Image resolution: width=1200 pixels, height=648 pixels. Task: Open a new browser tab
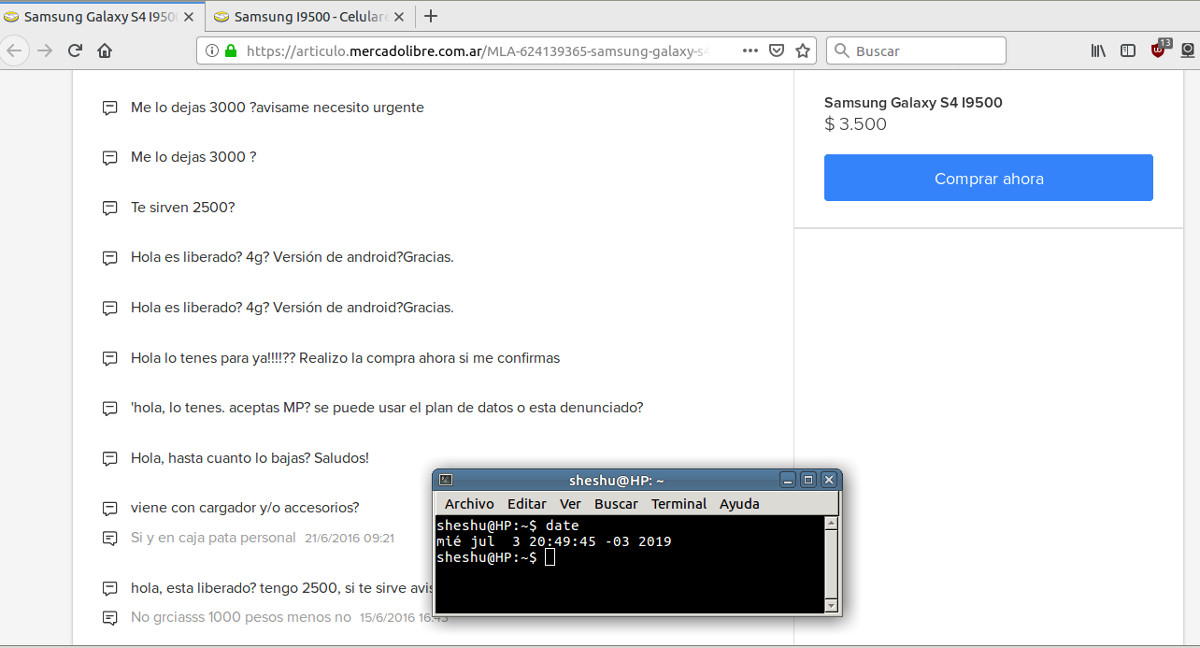[x=431, y=16]
